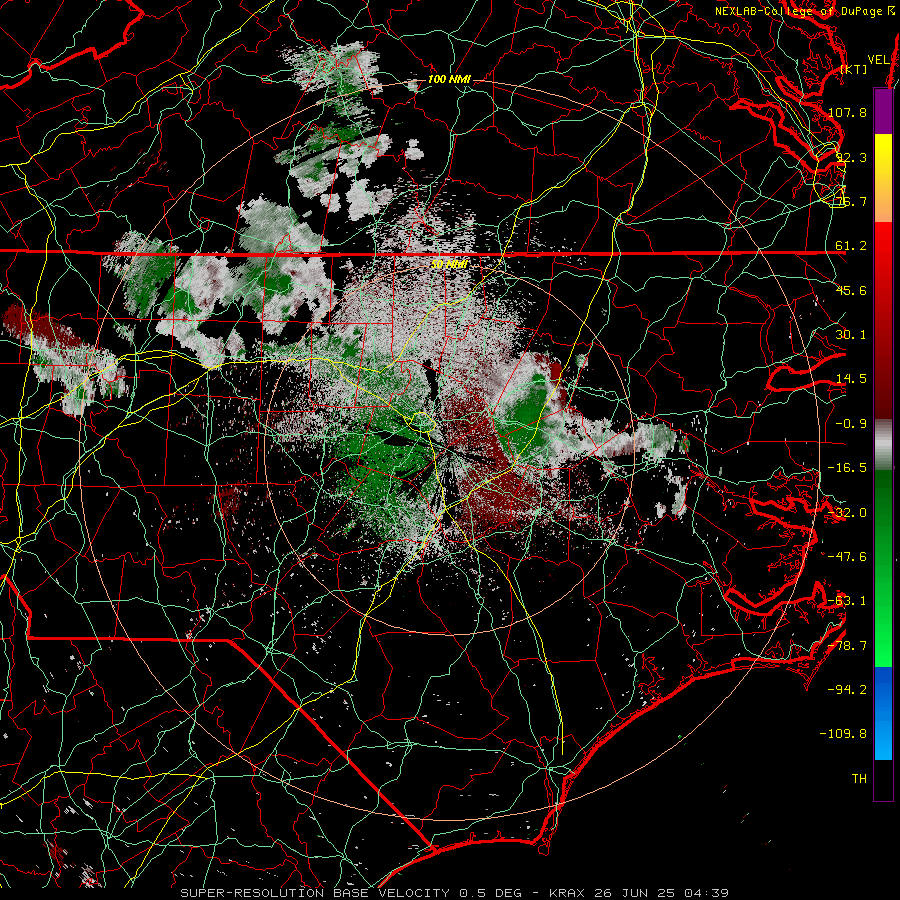
Task: Click the -63.1 velocity scale value
Action: coord(847,601)
